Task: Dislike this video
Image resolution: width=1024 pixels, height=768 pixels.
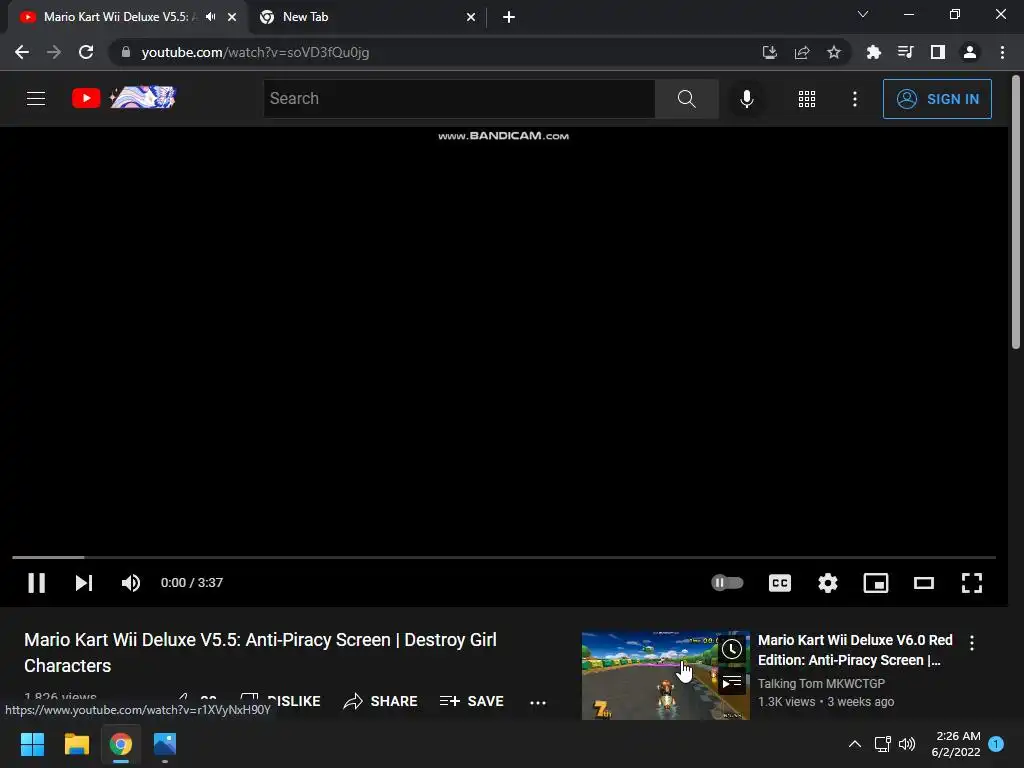Action: [281, 701]
